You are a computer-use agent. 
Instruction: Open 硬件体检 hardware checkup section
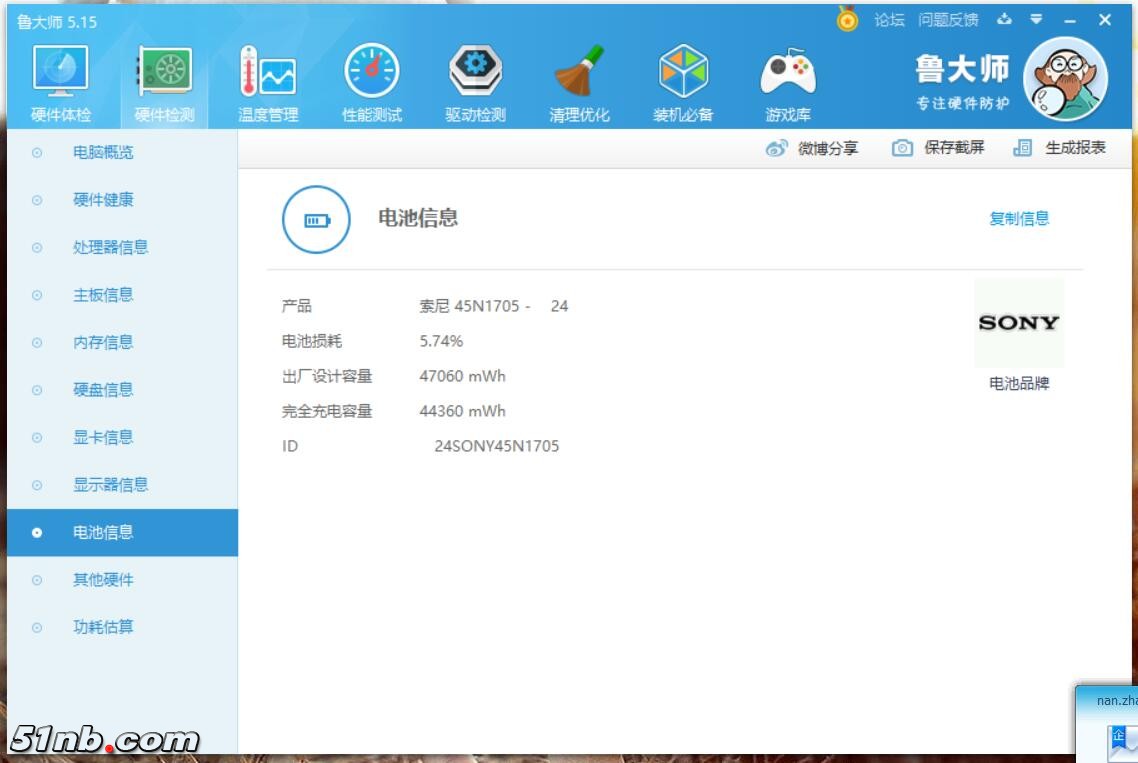point(60,84)
